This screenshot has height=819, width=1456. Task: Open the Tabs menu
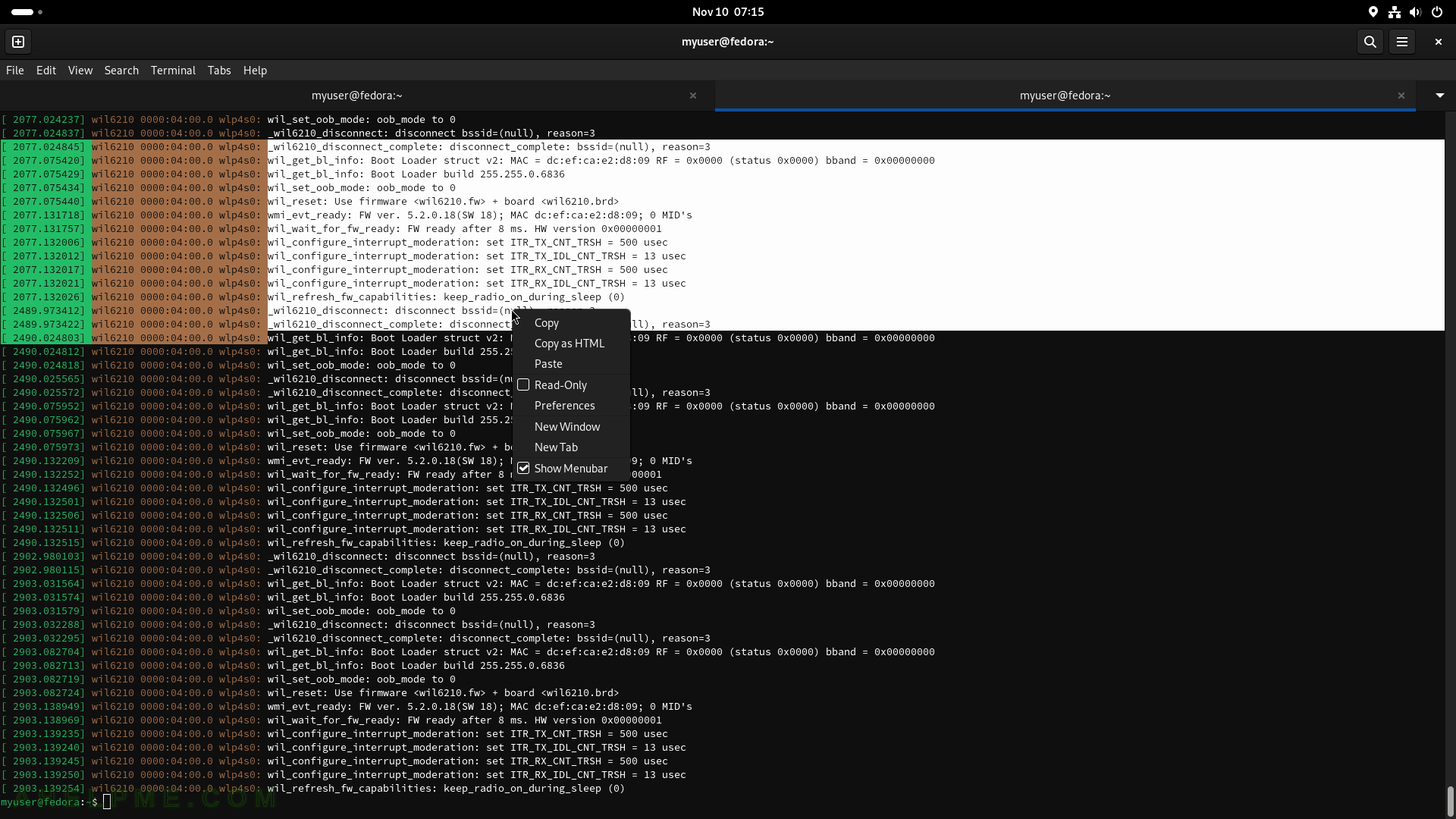[x=219, y=71]
